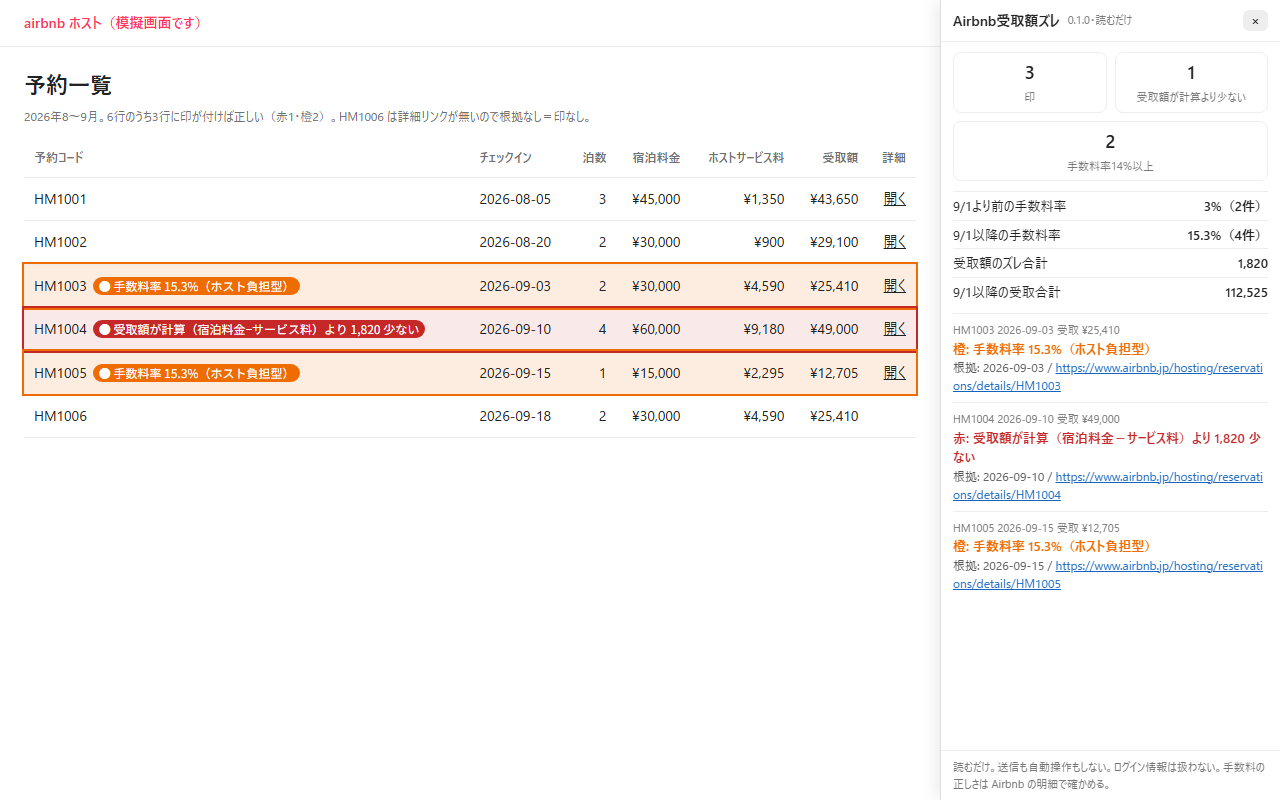Open details link for HM1002
The image size is (1280, 800).
click(895, 242)
